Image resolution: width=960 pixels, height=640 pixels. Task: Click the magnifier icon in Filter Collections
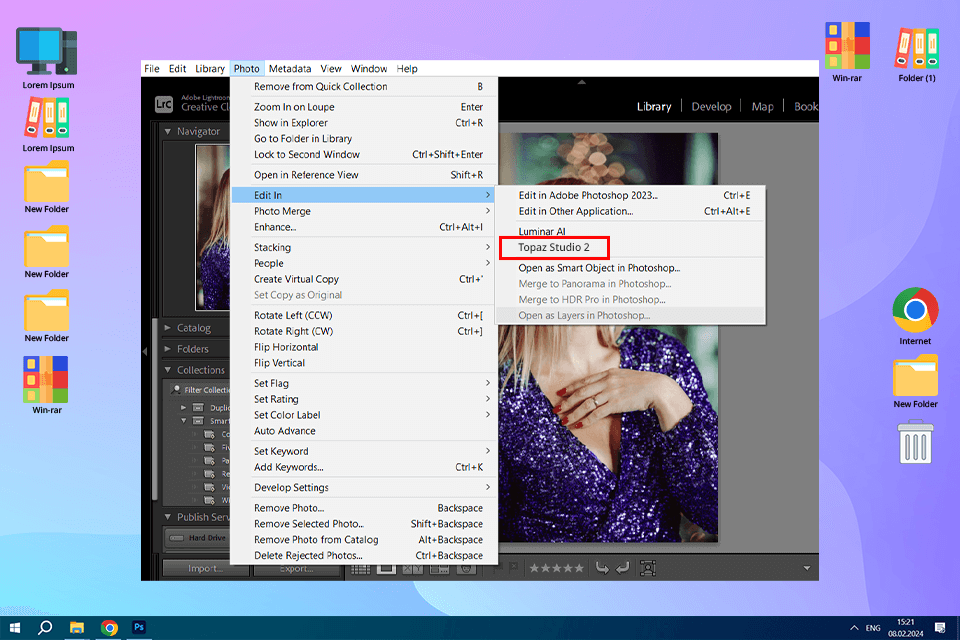coord(176,390)
